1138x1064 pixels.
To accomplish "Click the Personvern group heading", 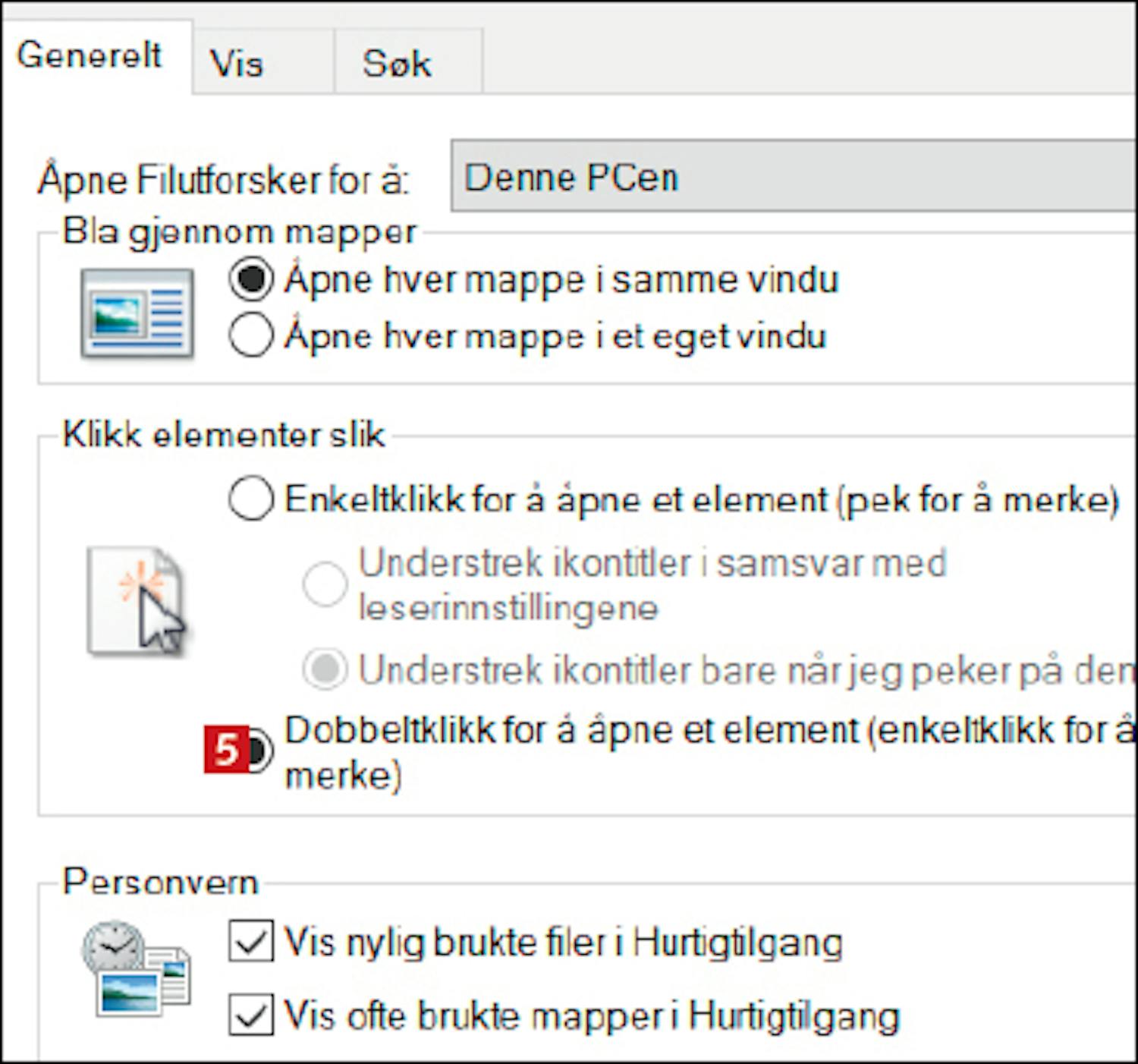I will (x=160, y=882).
